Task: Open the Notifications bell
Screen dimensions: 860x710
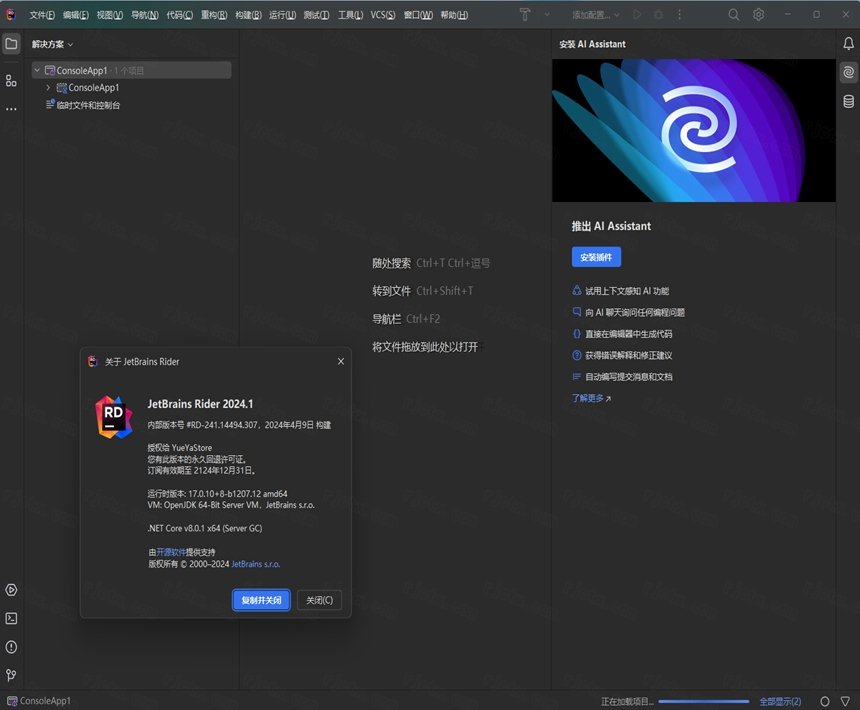Action: pos(848,44)
